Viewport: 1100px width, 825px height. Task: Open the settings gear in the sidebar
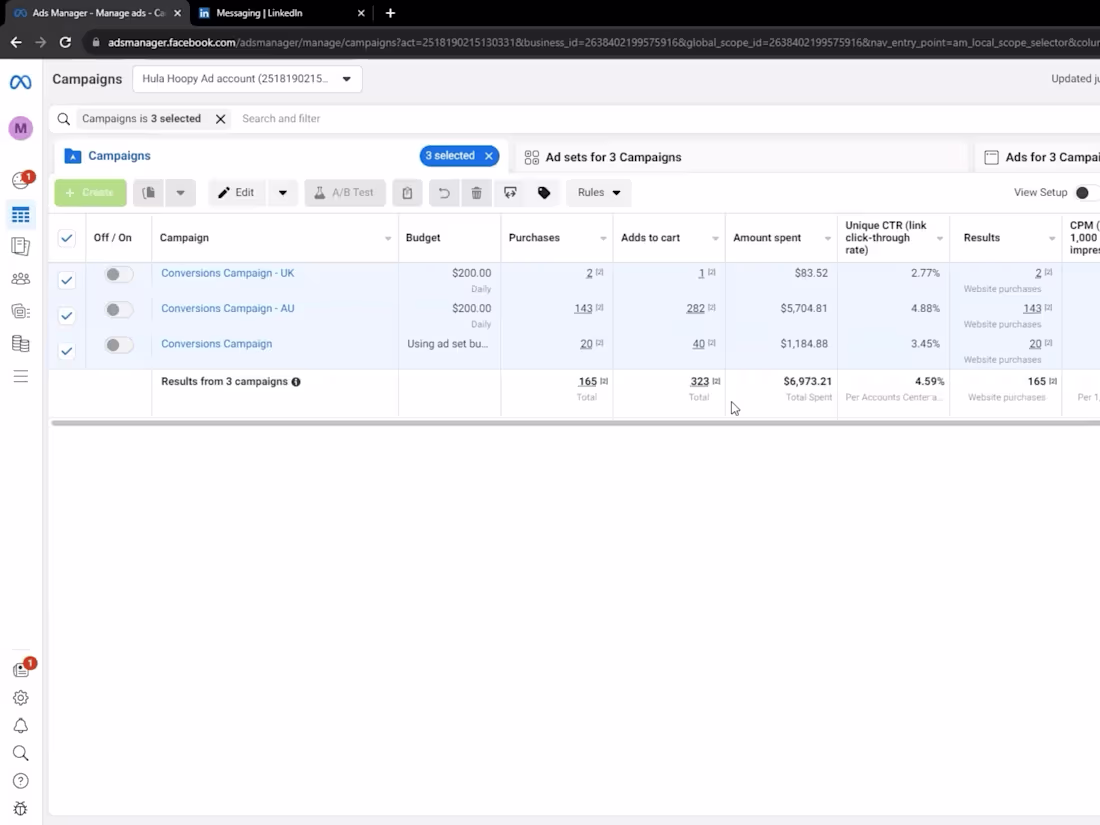[20, 698]
